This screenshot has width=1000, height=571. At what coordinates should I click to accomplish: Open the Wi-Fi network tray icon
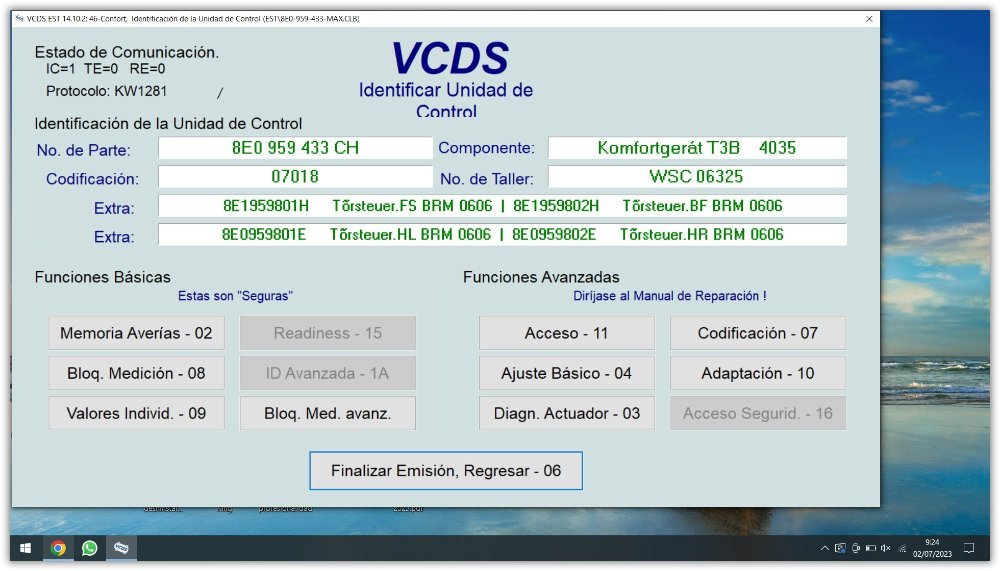point(902,548)
